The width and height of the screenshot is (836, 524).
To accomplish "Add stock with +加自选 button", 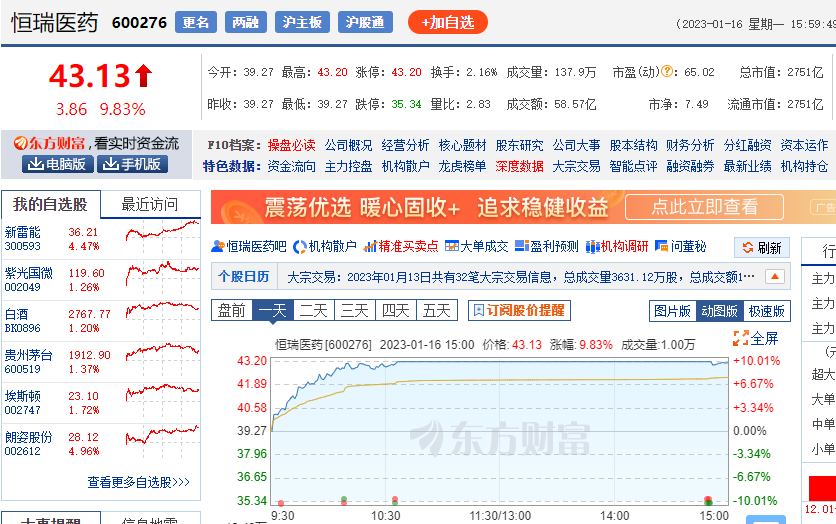I will pos(448,22).
